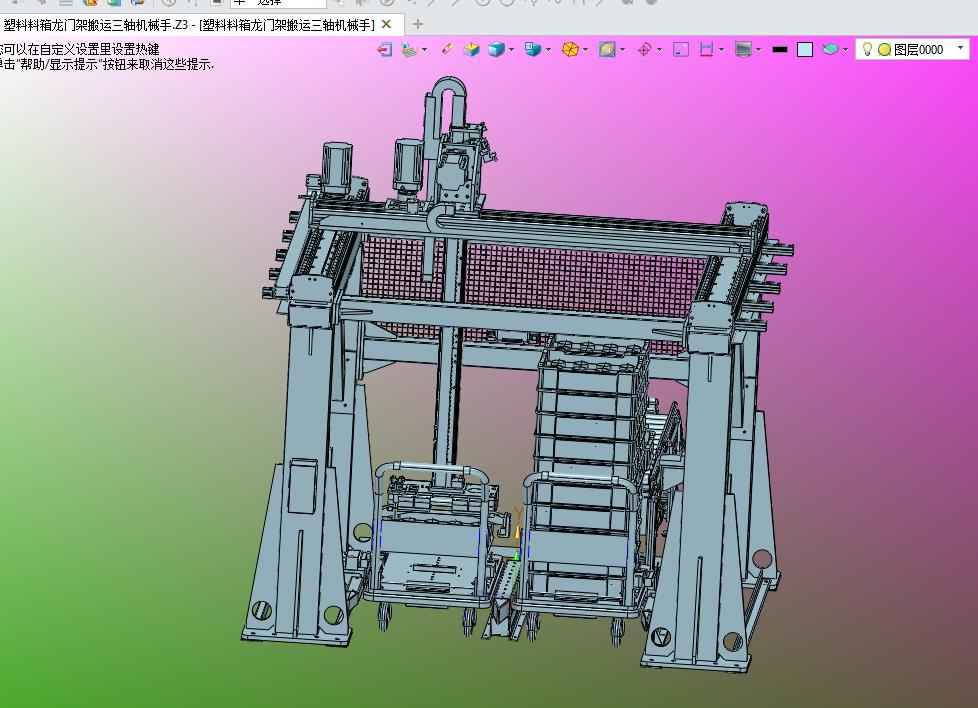Expand the dimension measure dropdown arrow

722,49
